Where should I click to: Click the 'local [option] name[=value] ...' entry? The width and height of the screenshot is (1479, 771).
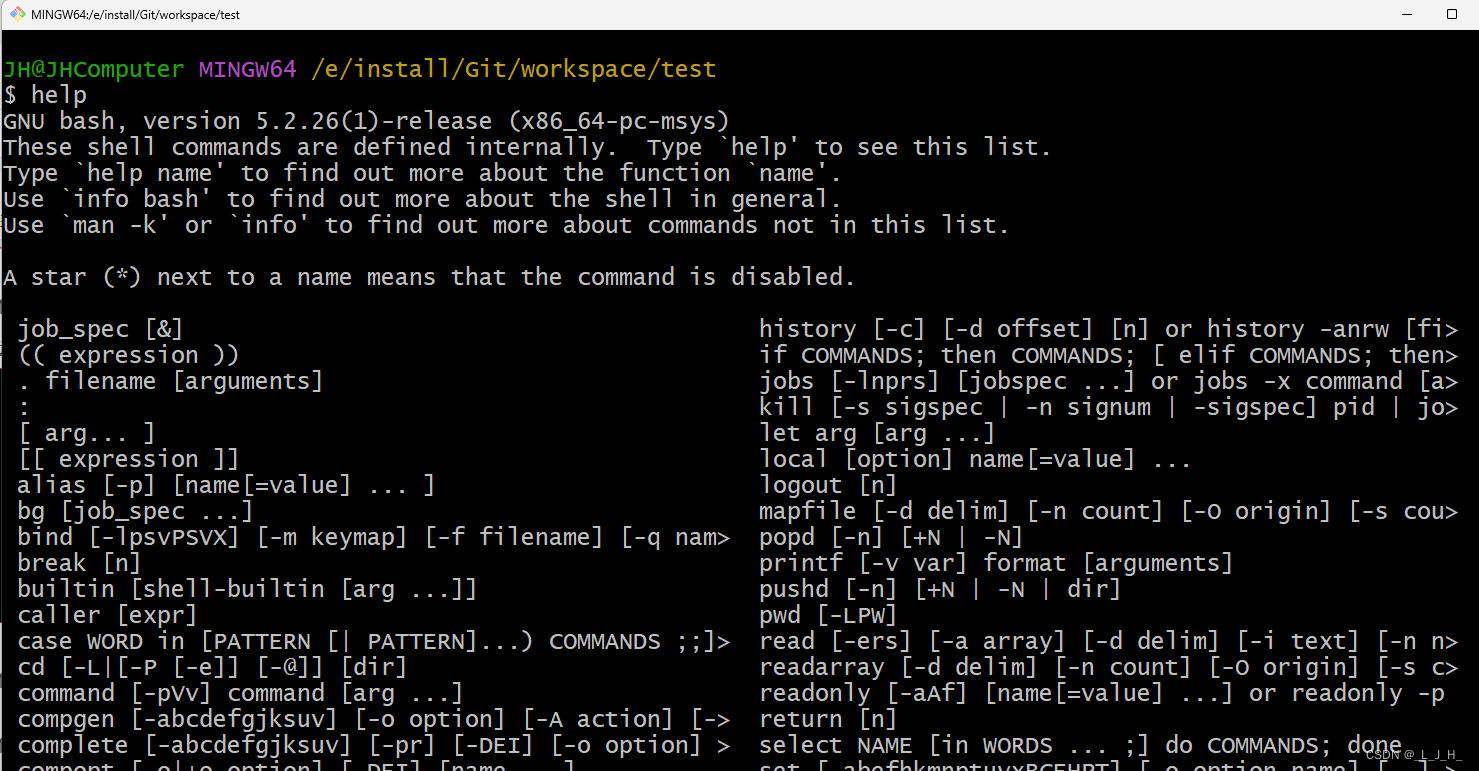[x=975, y=459]
